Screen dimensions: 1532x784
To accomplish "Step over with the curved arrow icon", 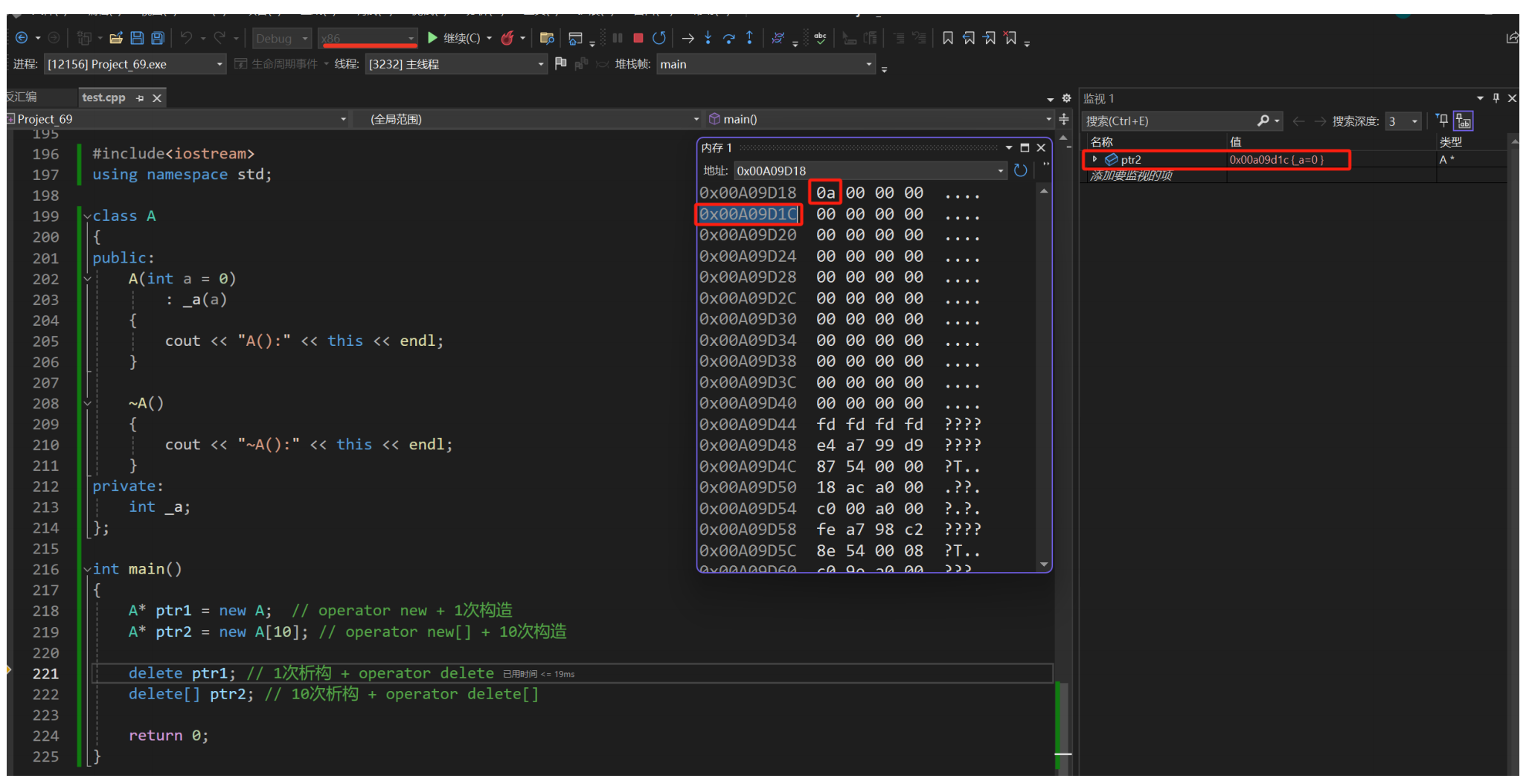I will point(729,38).
